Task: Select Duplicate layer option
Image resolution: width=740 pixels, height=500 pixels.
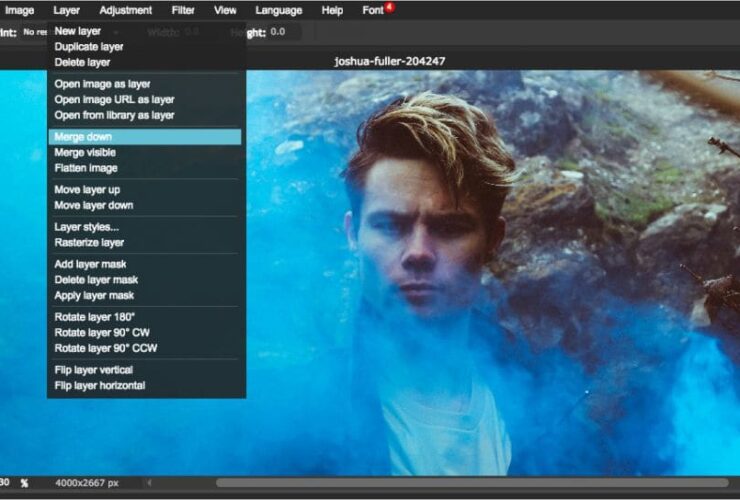Action: [144, 47]
